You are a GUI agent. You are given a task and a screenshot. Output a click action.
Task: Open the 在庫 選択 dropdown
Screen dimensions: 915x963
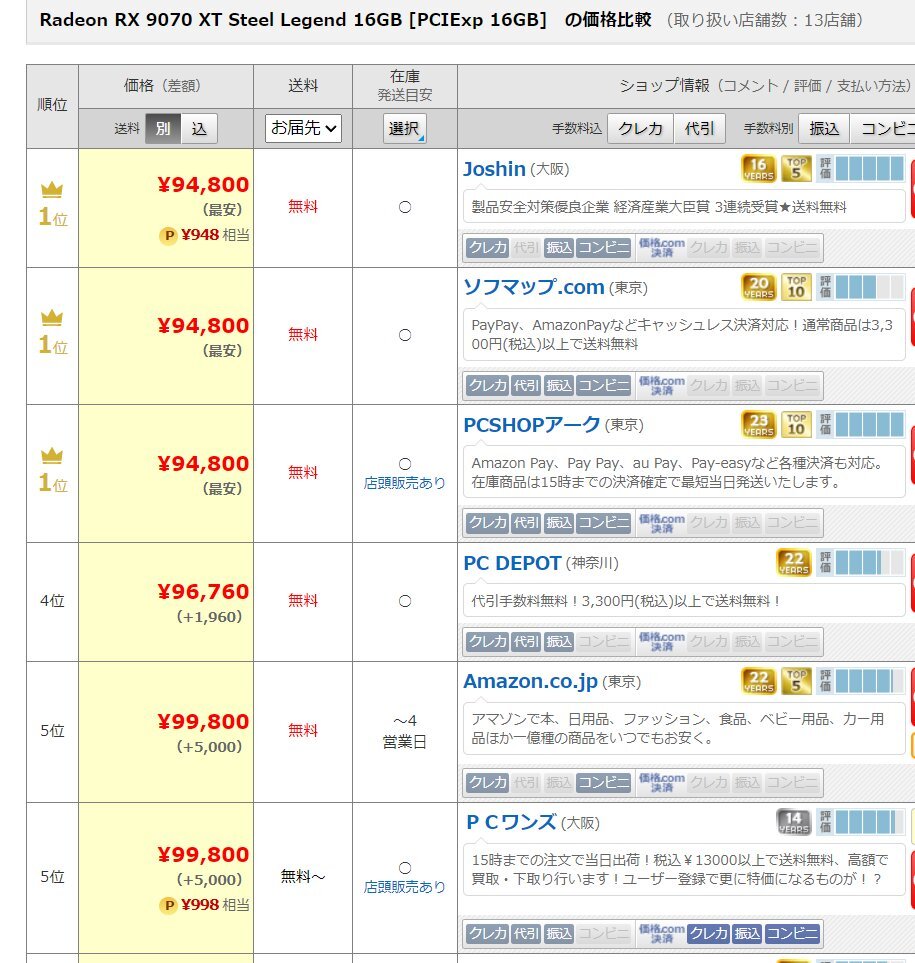point(405,128)
